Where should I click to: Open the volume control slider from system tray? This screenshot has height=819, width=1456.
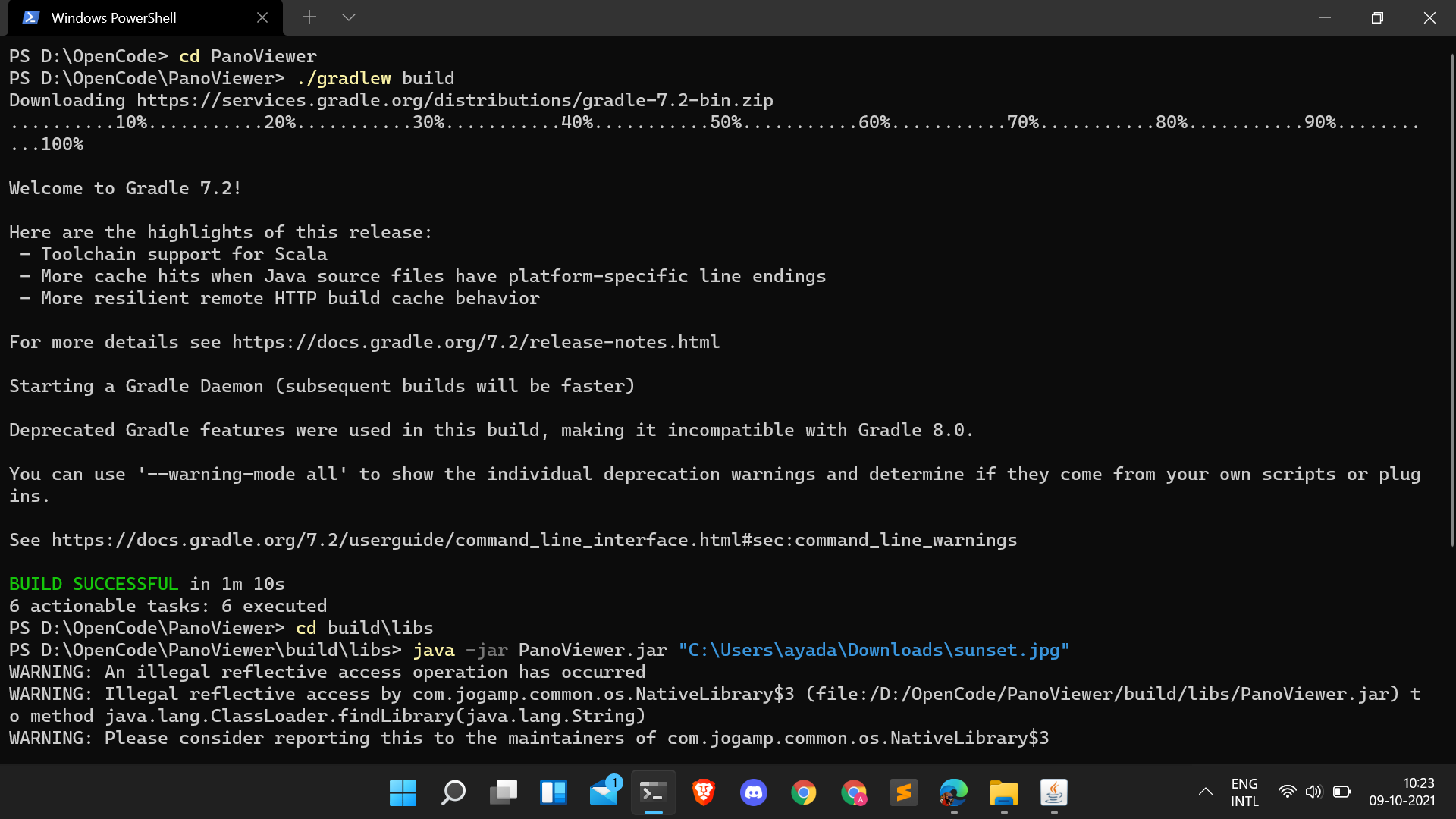(x=1315, y=792)
